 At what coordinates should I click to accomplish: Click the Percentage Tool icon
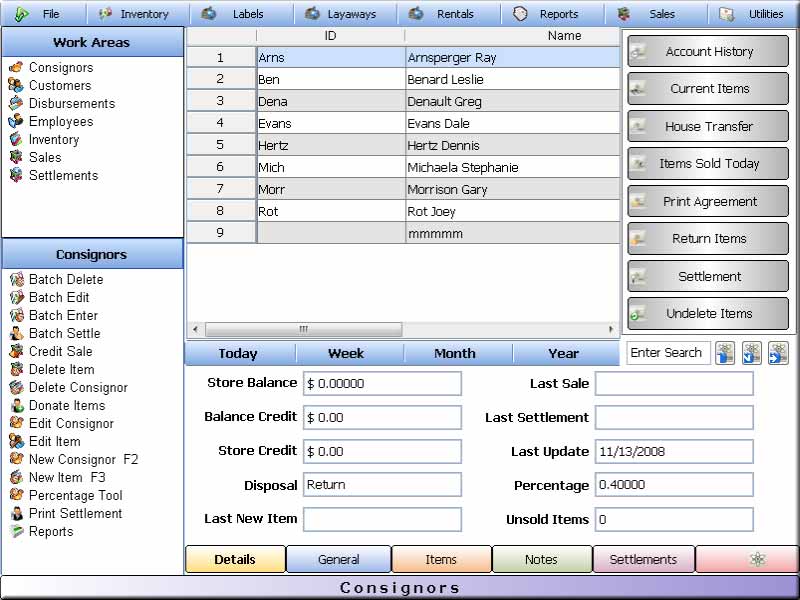(17, 495)
